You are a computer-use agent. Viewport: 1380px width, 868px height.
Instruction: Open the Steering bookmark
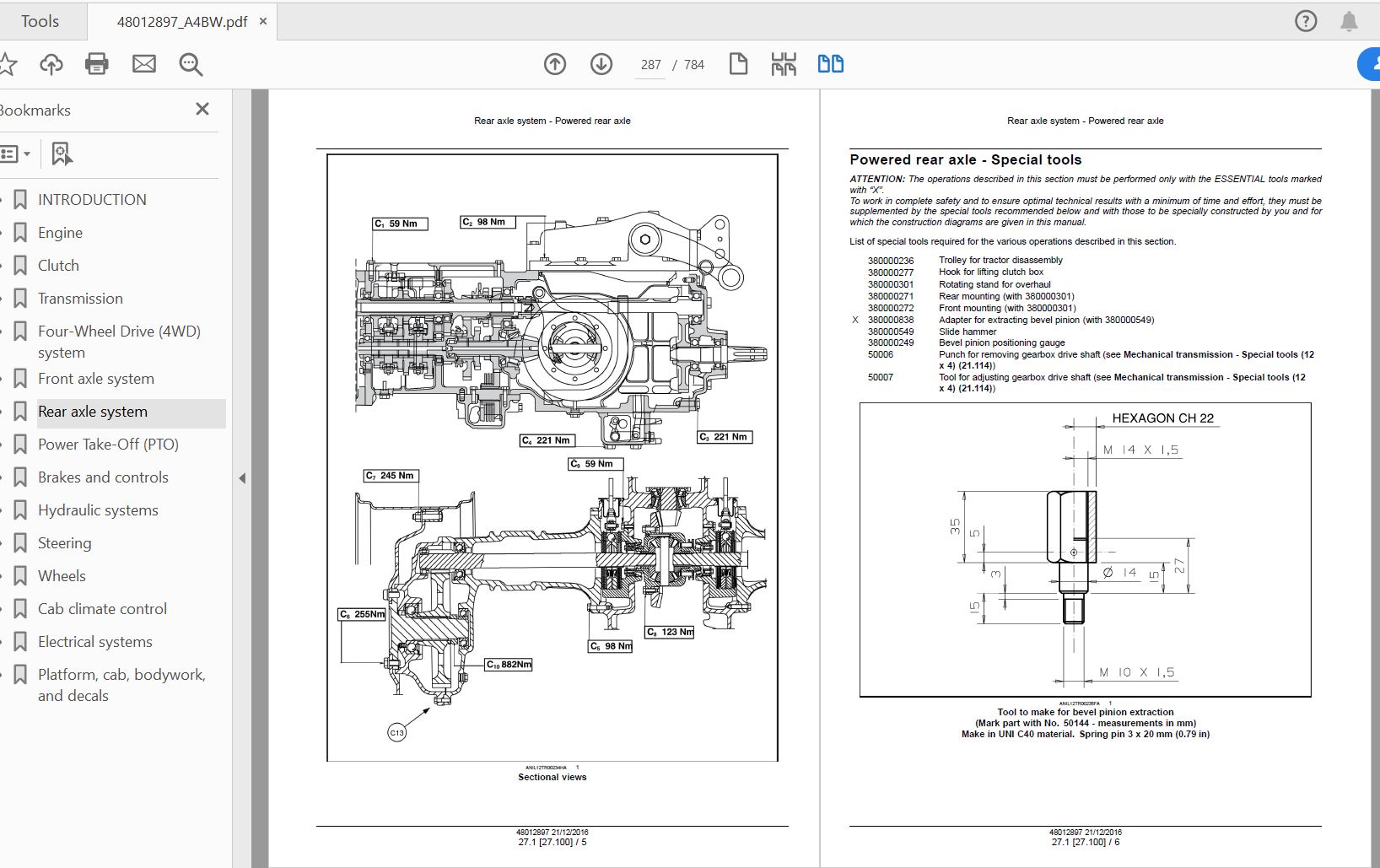64,543
